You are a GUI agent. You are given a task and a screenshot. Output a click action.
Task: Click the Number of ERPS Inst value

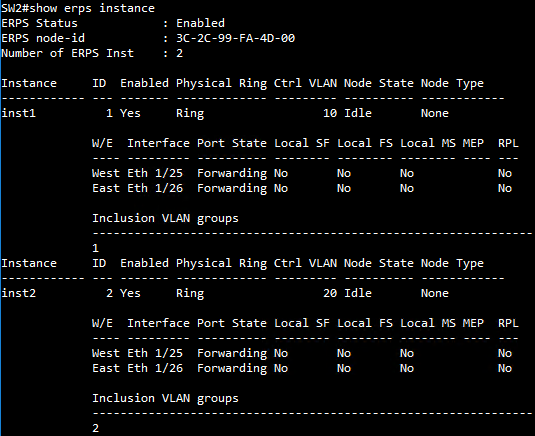[x=179, y=53]
